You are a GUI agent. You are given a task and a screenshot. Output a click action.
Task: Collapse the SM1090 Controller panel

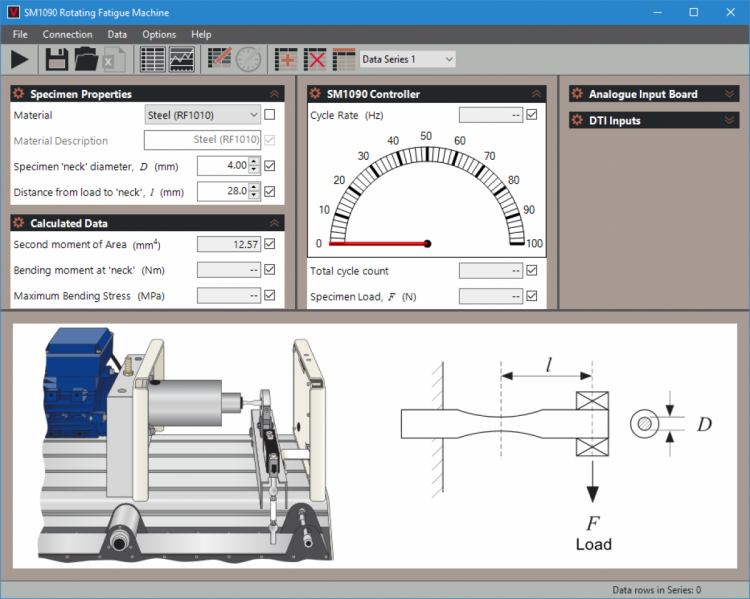[x=536, y=94]
